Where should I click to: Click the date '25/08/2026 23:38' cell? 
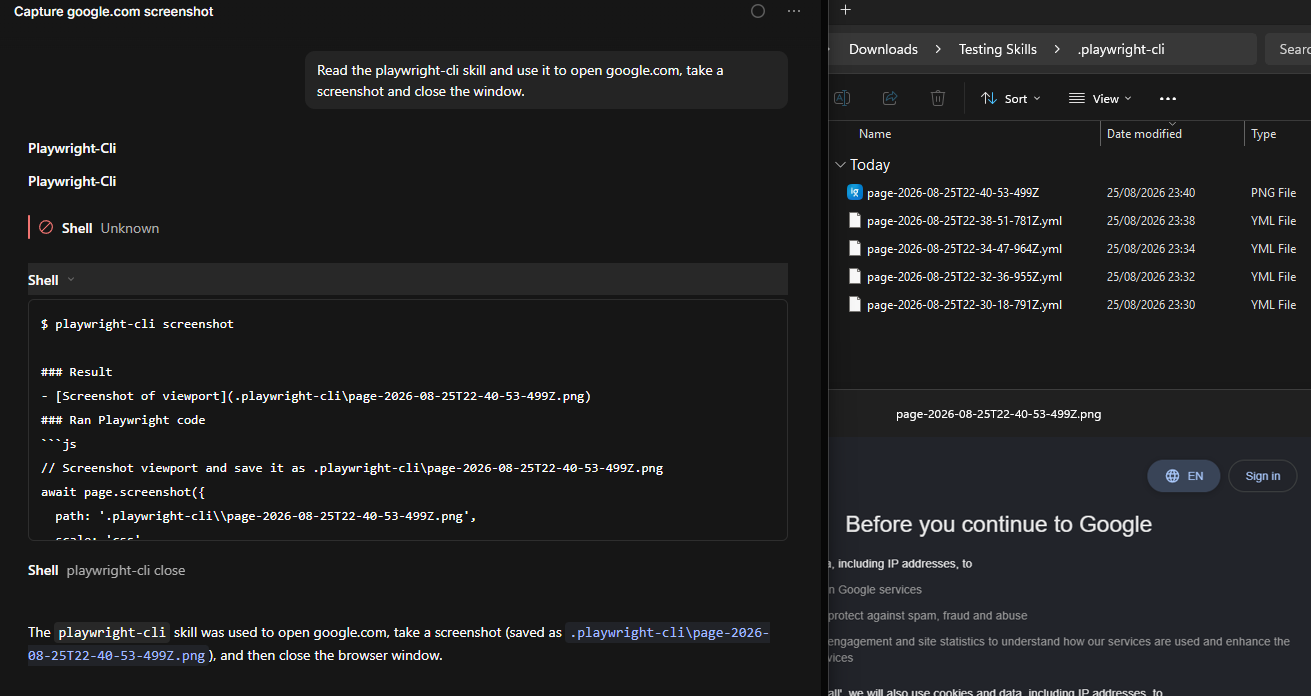click(1151, 221)
